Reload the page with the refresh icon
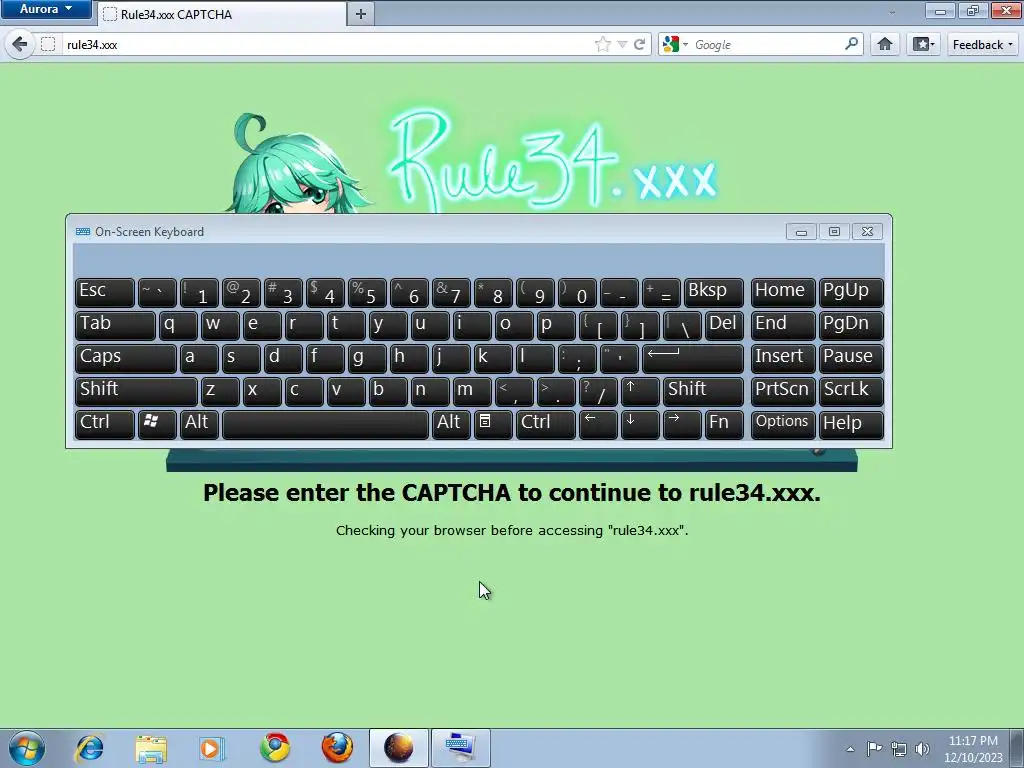The image size is (1024, 768). [x=639, y=44]
